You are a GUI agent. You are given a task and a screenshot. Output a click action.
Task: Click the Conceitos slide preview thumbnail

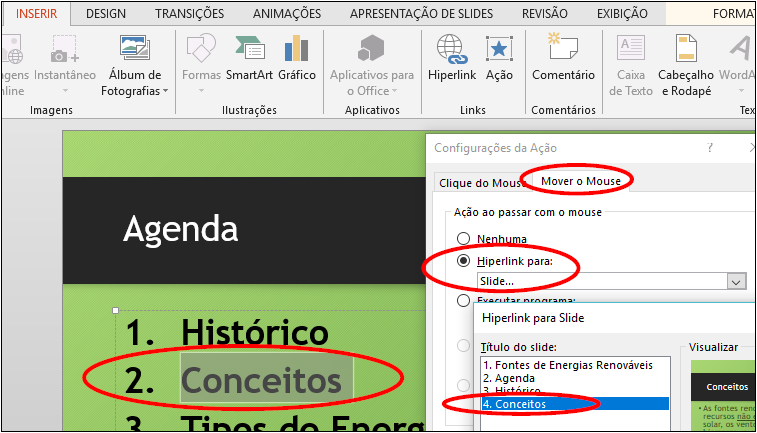pos(722,395)
